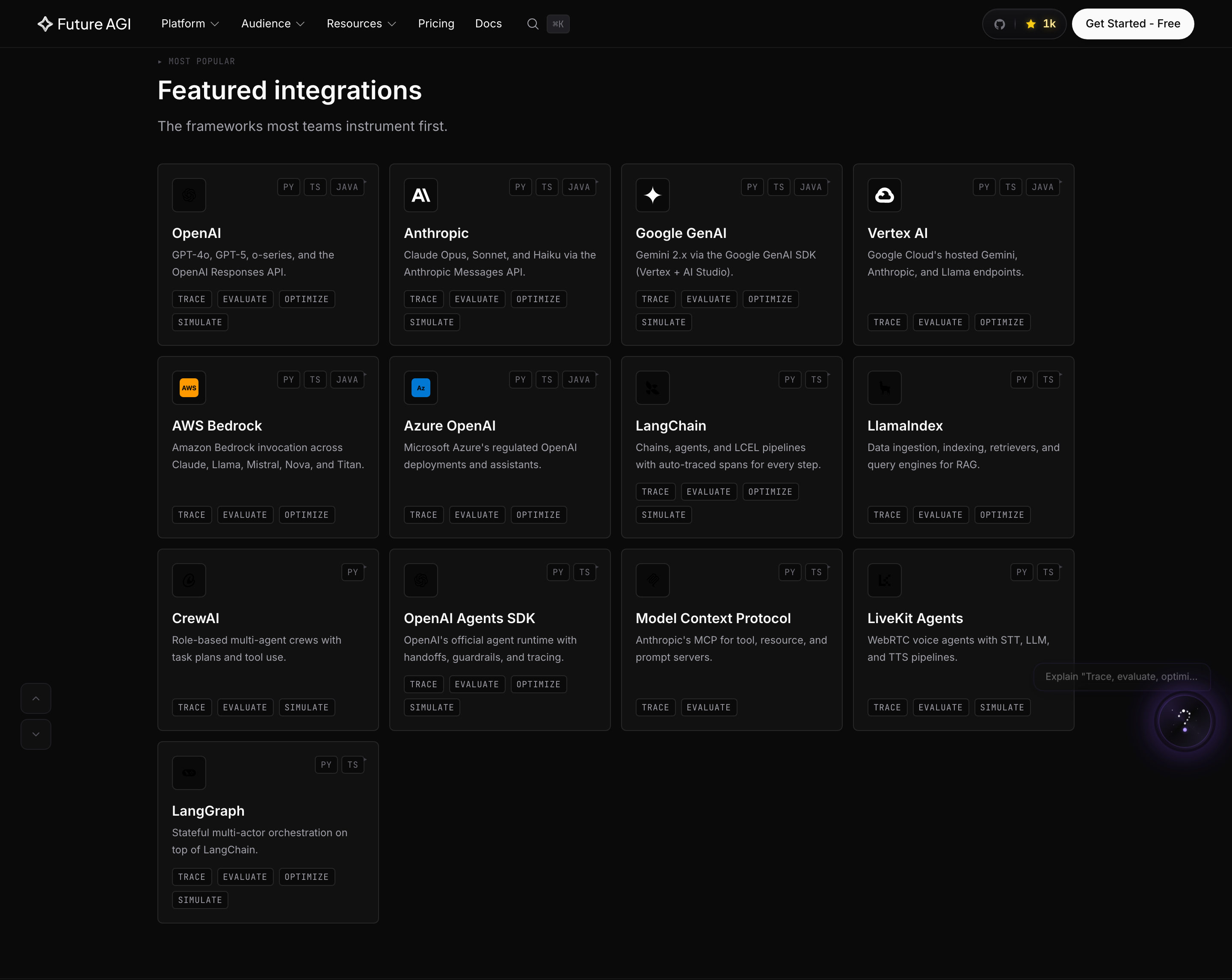Click SIMULATE tag on LiveKit Agents card
This screenshot has height=980, width=1232.
(x=1002, y=708)
